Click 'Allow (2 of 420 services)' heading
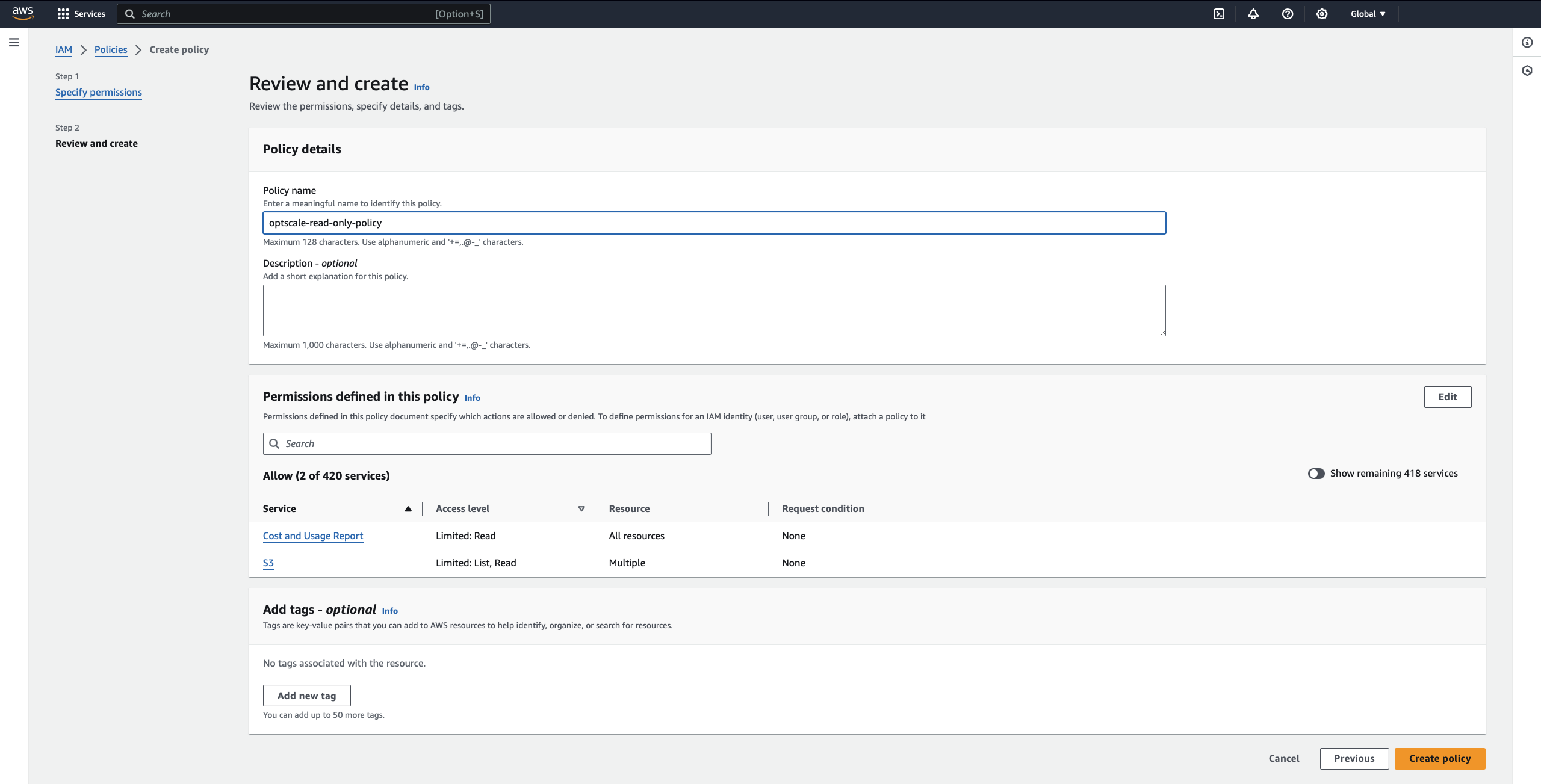Image resolution: width=1541 pixels, height=784 pixels. 326,475
